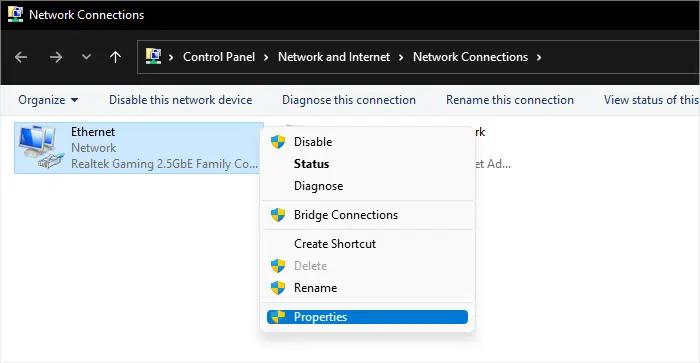The image size is (700, 363).
Task: Choose Diagnose from the context menu
Action: [x=367, y=186]
